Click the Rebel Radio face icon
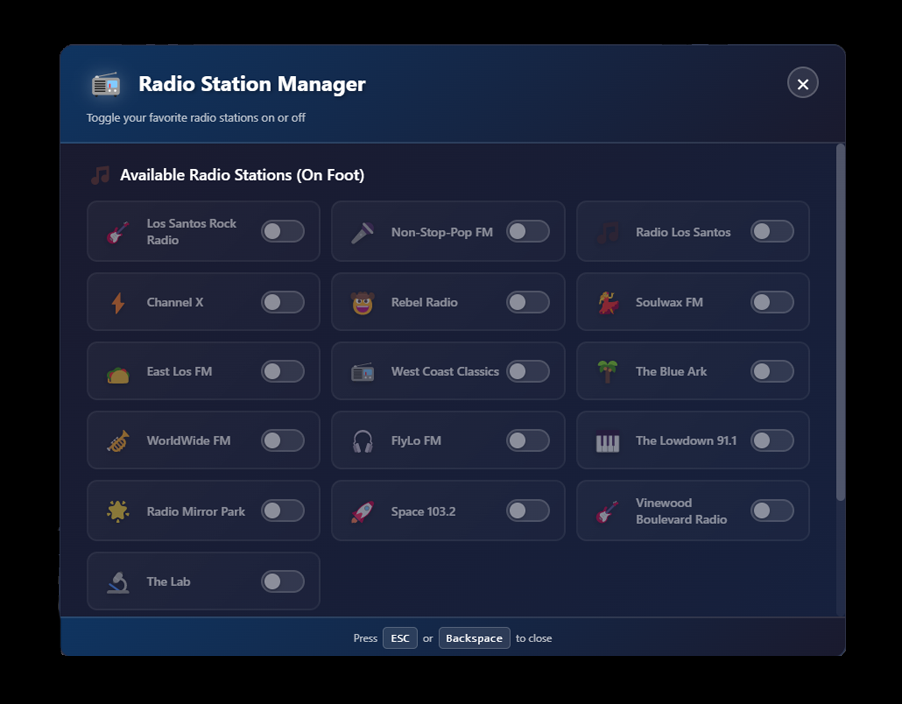This screenshot has width=902, height=704. click(x=364, y=301)
